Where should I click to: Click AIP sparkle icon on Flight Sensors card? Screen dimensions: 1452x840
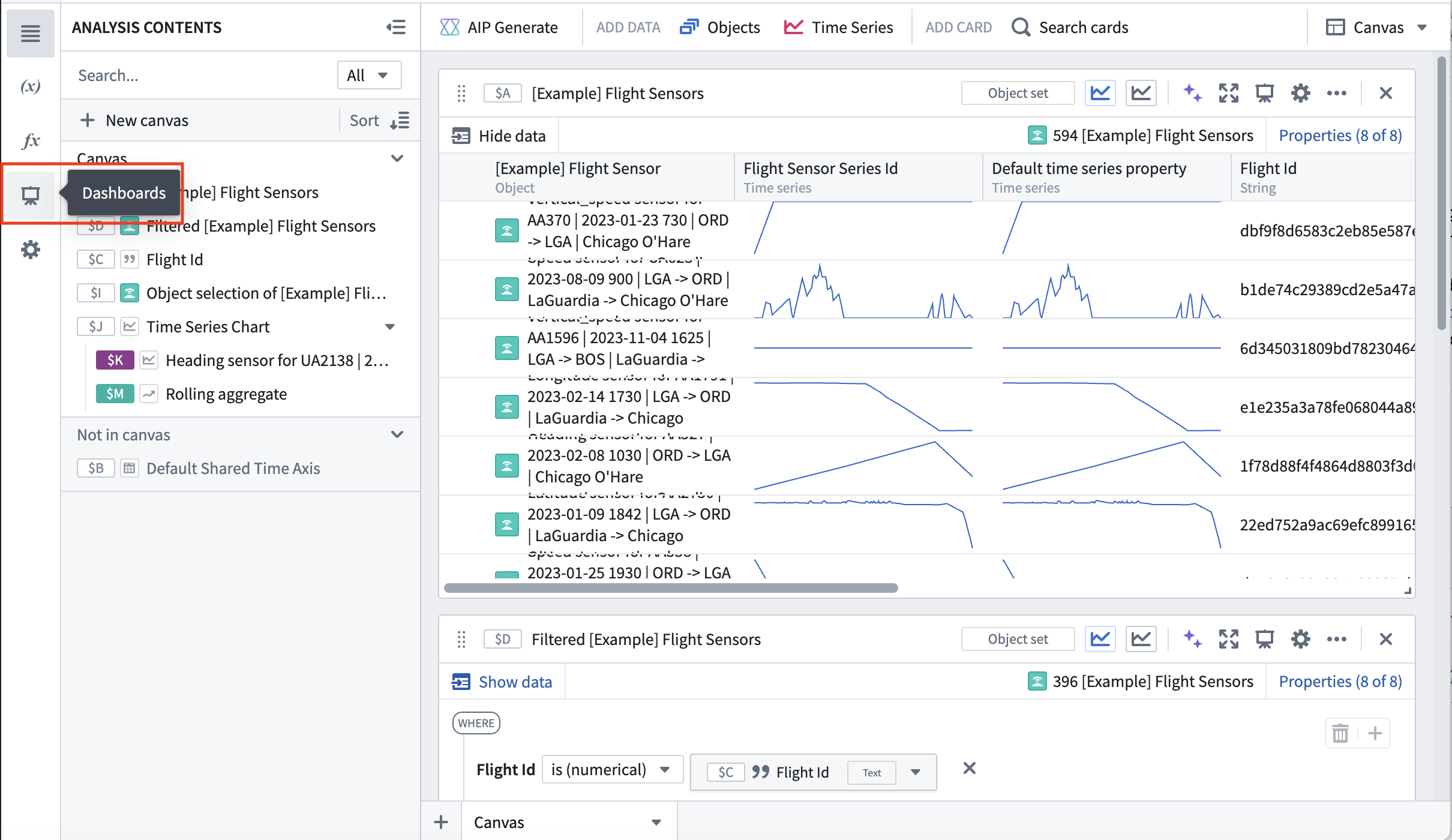(x=1192, y=93)
